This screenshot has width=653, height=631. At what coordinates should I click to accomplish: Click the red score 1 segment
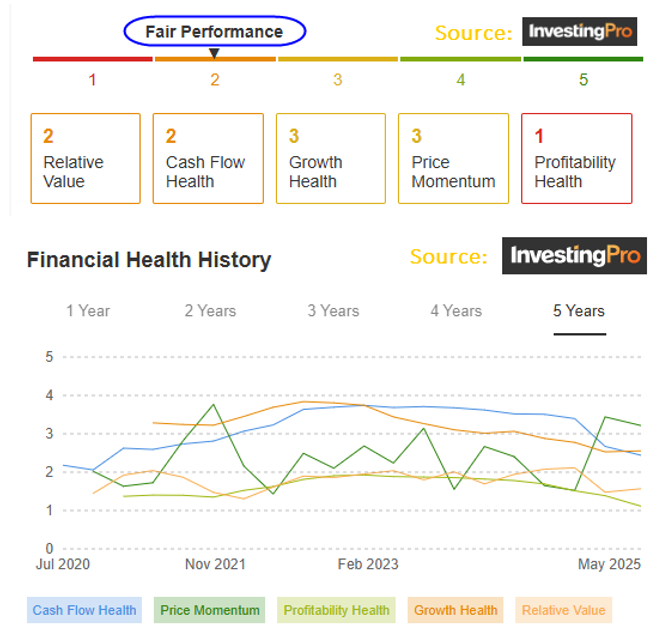pos(92,59)
